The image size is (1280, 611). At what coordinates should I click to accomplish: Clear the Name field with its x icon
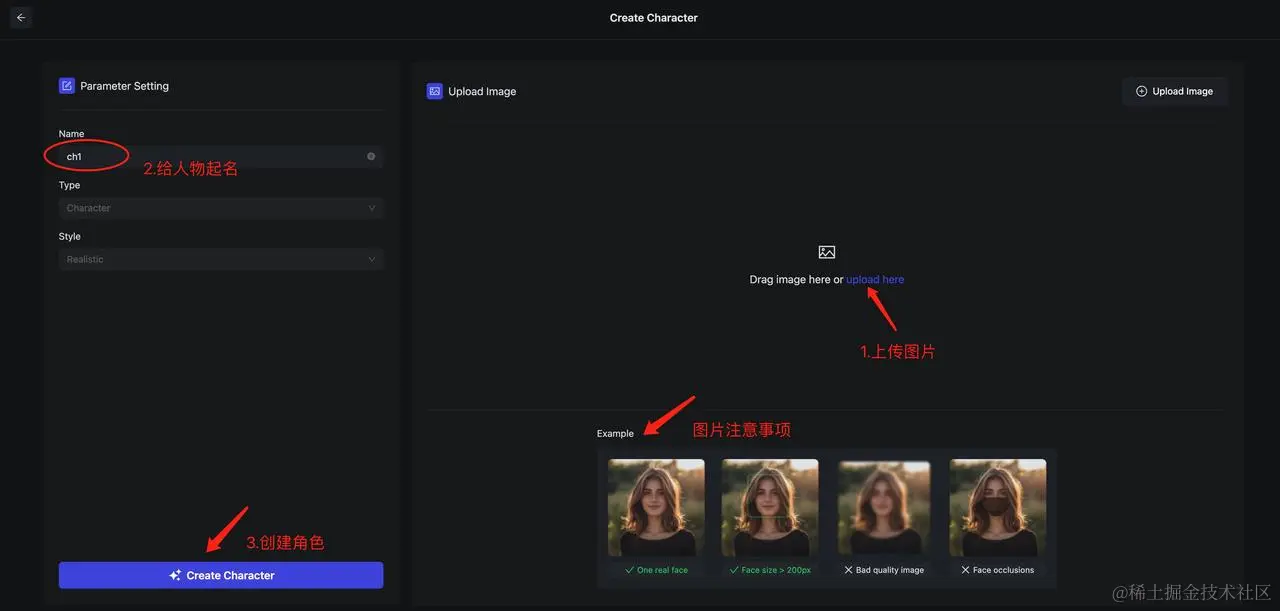coord(371,156)
